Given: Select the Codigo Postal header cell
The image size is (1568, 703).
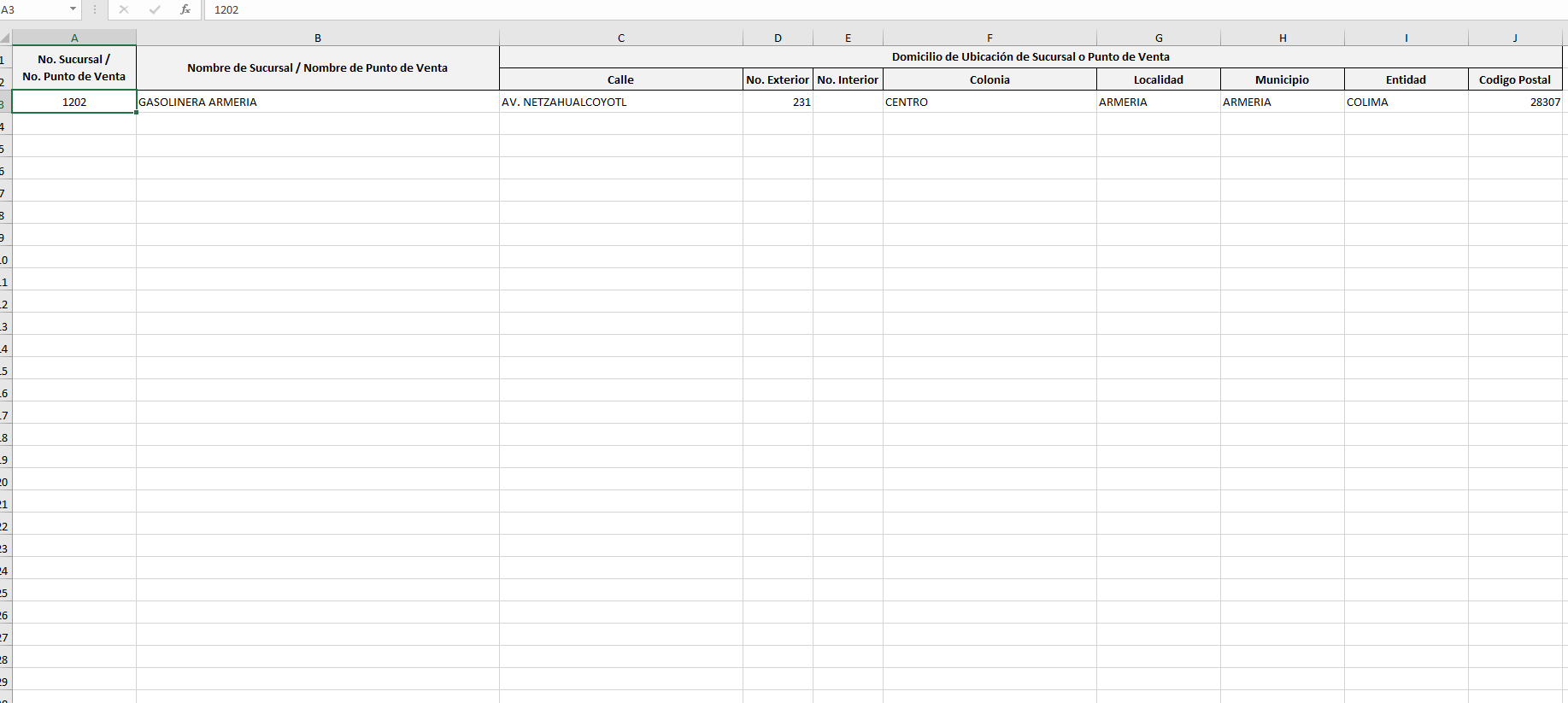Looking at the screenshot, I should [x=1515, y=79].
